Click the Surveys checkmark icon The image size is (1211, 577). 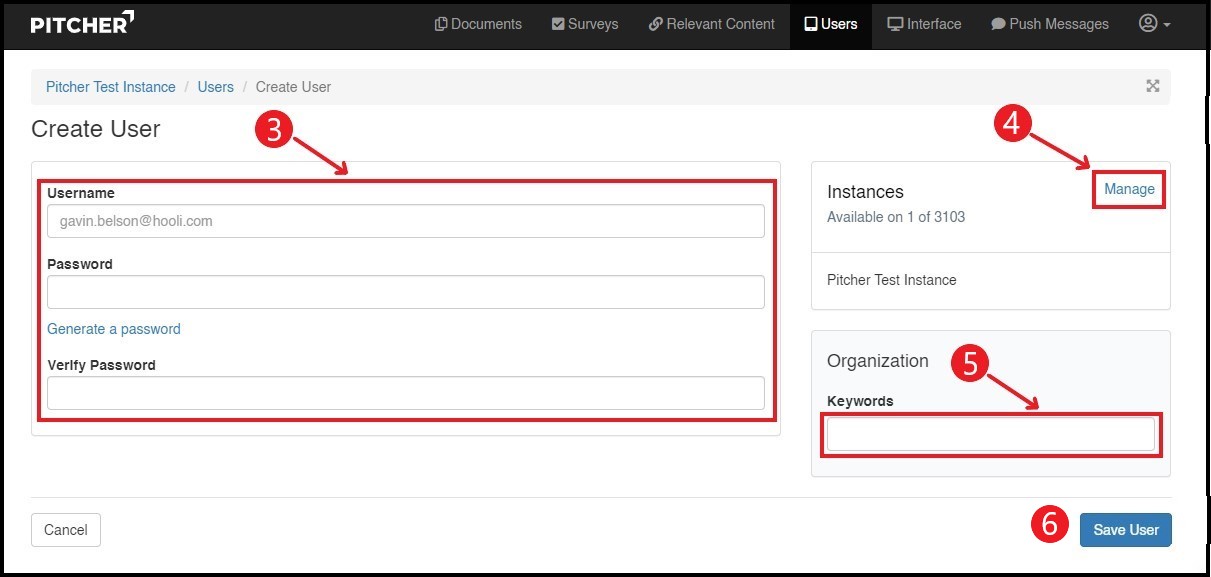click(557, 23)
